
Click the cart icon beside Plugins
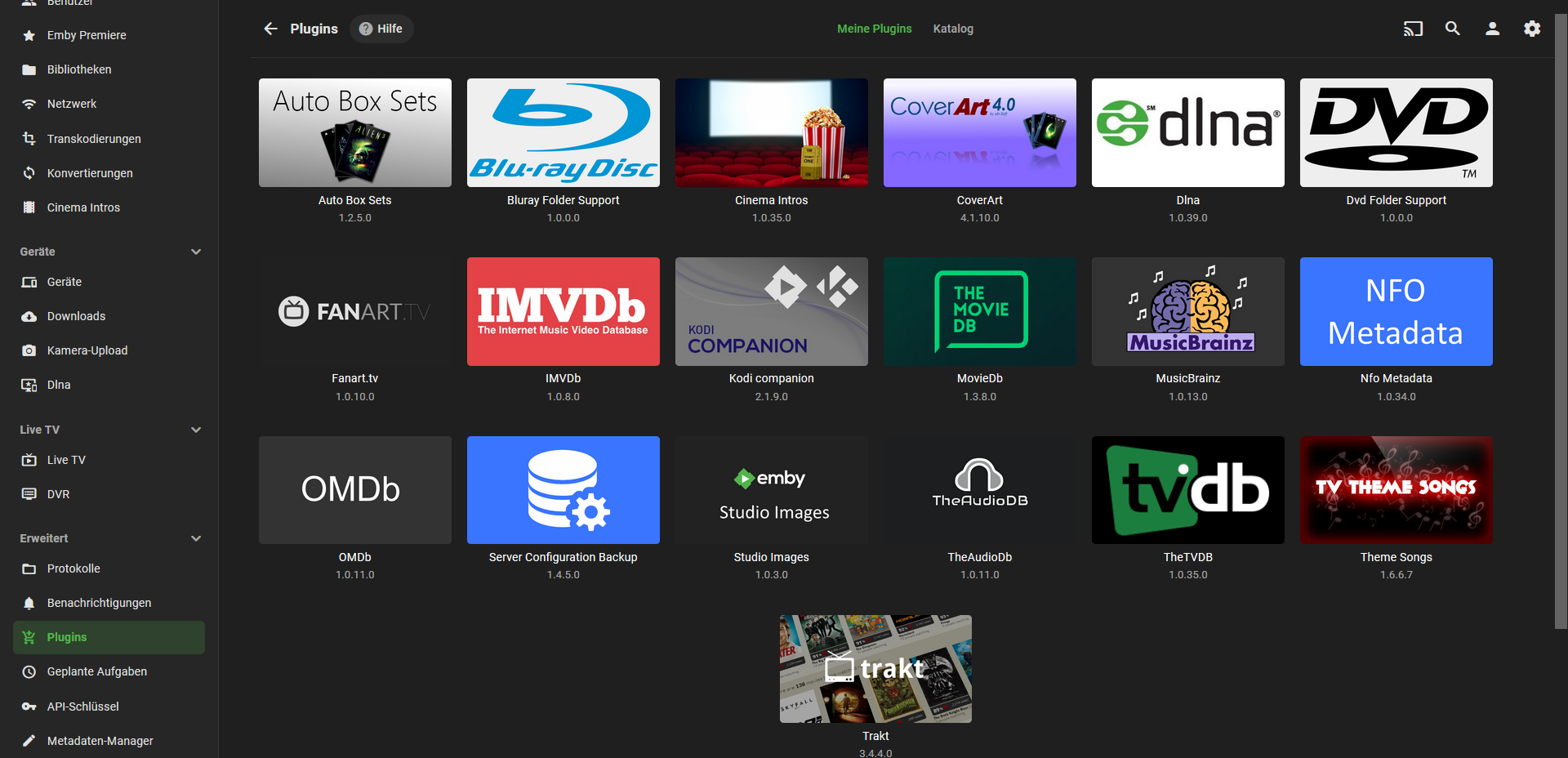(29, 637)
